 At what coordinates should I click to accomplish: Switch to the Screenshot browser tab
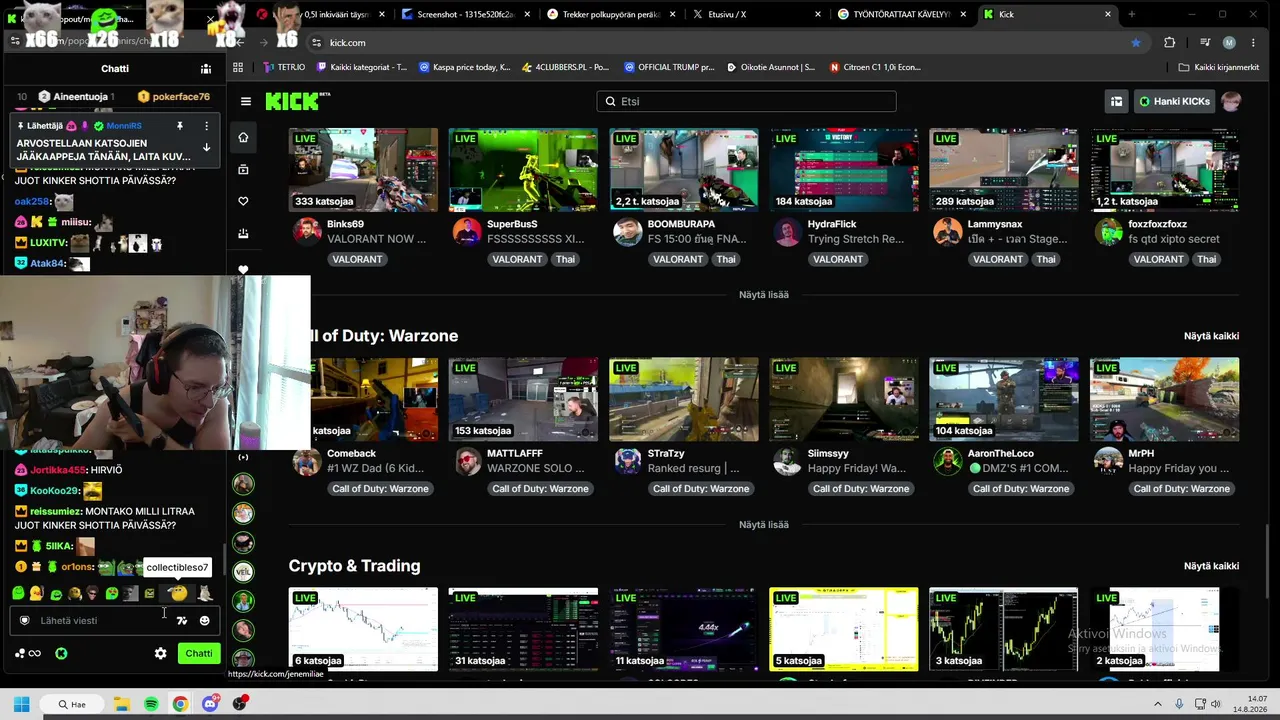(467, 14)
